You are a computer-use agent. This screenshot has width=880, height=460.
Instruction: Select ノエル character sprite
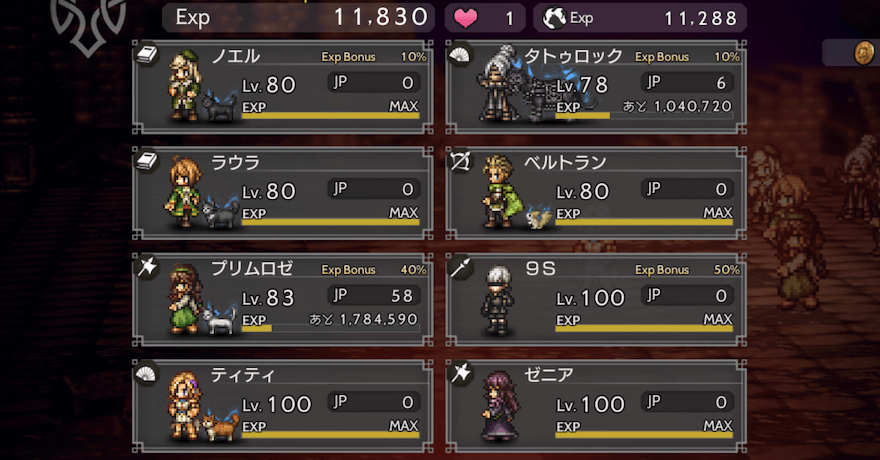pos(184,85)
